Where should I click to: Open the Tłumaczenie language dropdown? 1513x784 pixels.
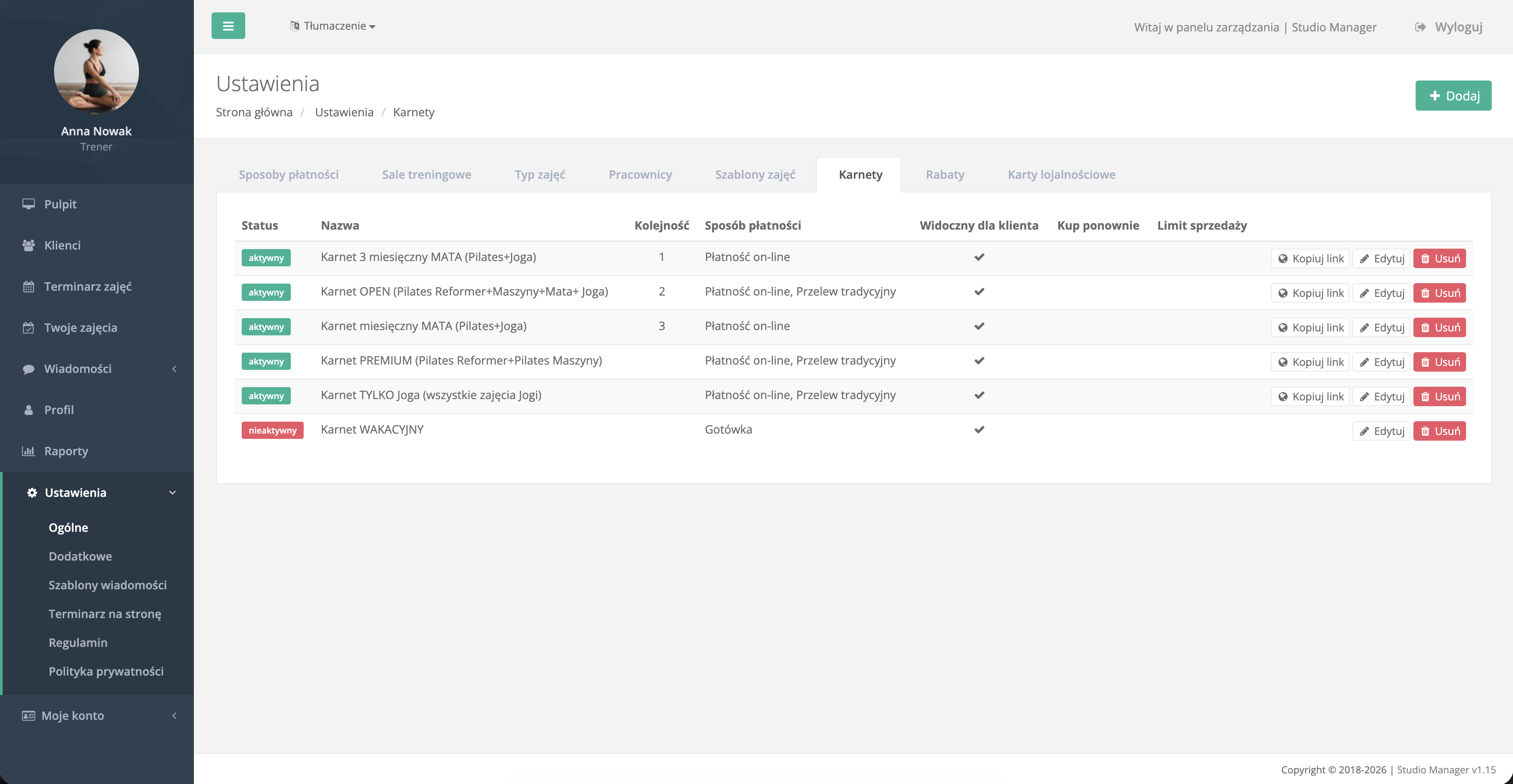pyautogui.click(x=333, y=26)
